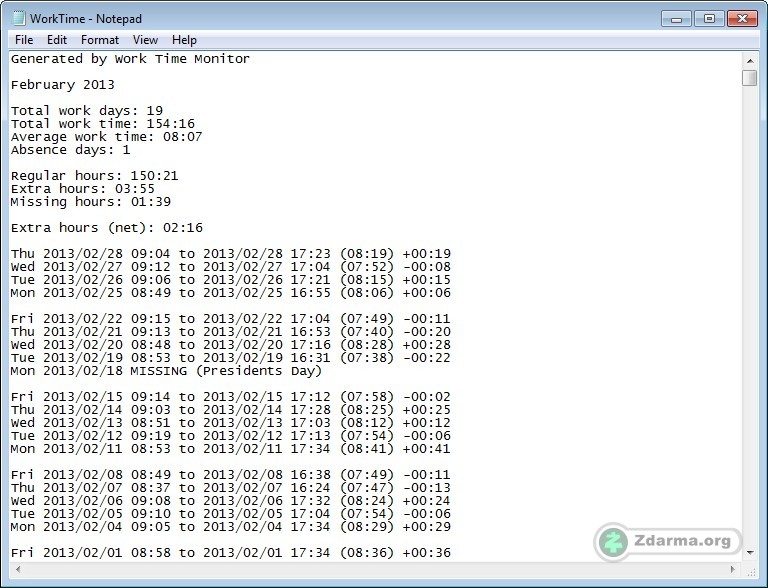Click the Thu 2013/02/28 entry line
The width and height of the screenshot is (768, 588).
click(231, 254)
